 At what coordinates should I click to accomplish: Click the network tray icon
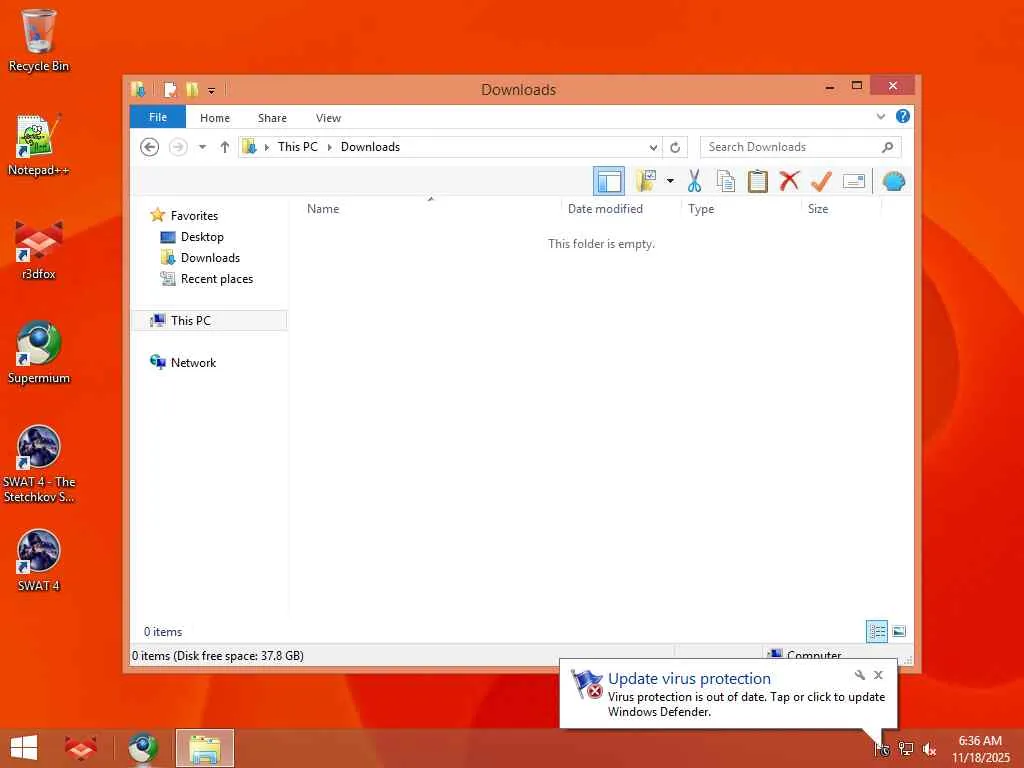tap(906, 748)
